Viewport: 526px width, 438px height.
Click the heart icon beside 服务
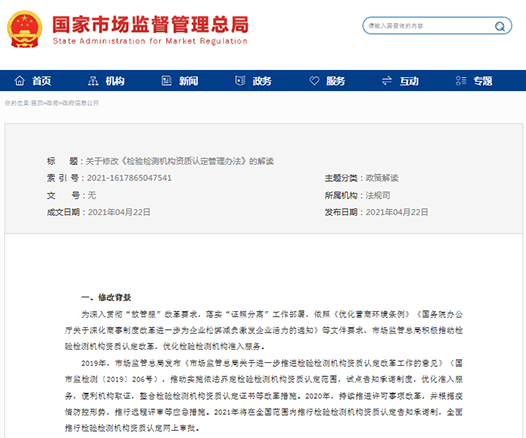click(314, 80)
